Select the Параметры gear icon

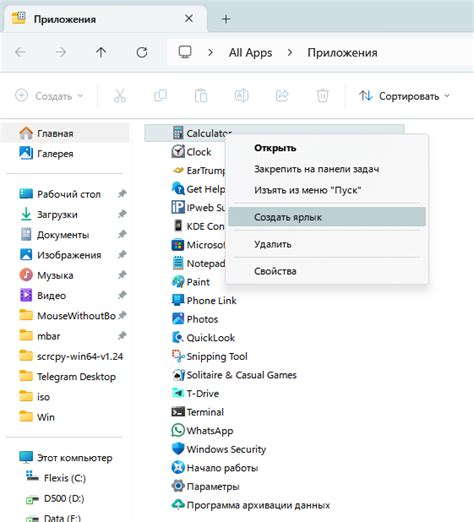[x=178, y=486]
